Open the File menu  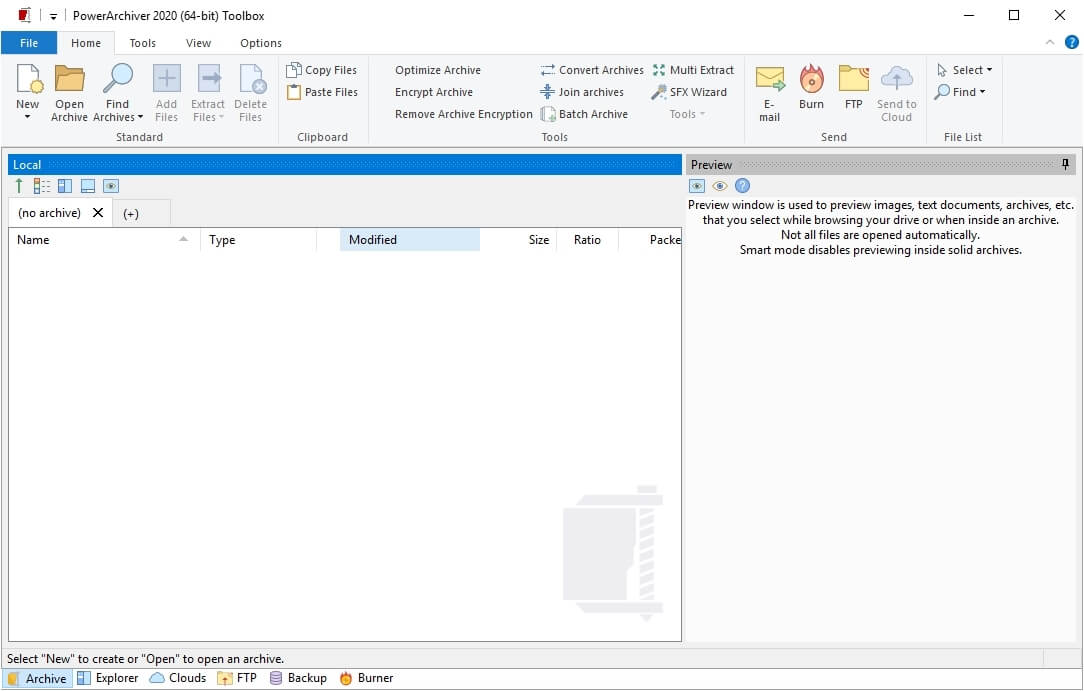click(29, 43)
